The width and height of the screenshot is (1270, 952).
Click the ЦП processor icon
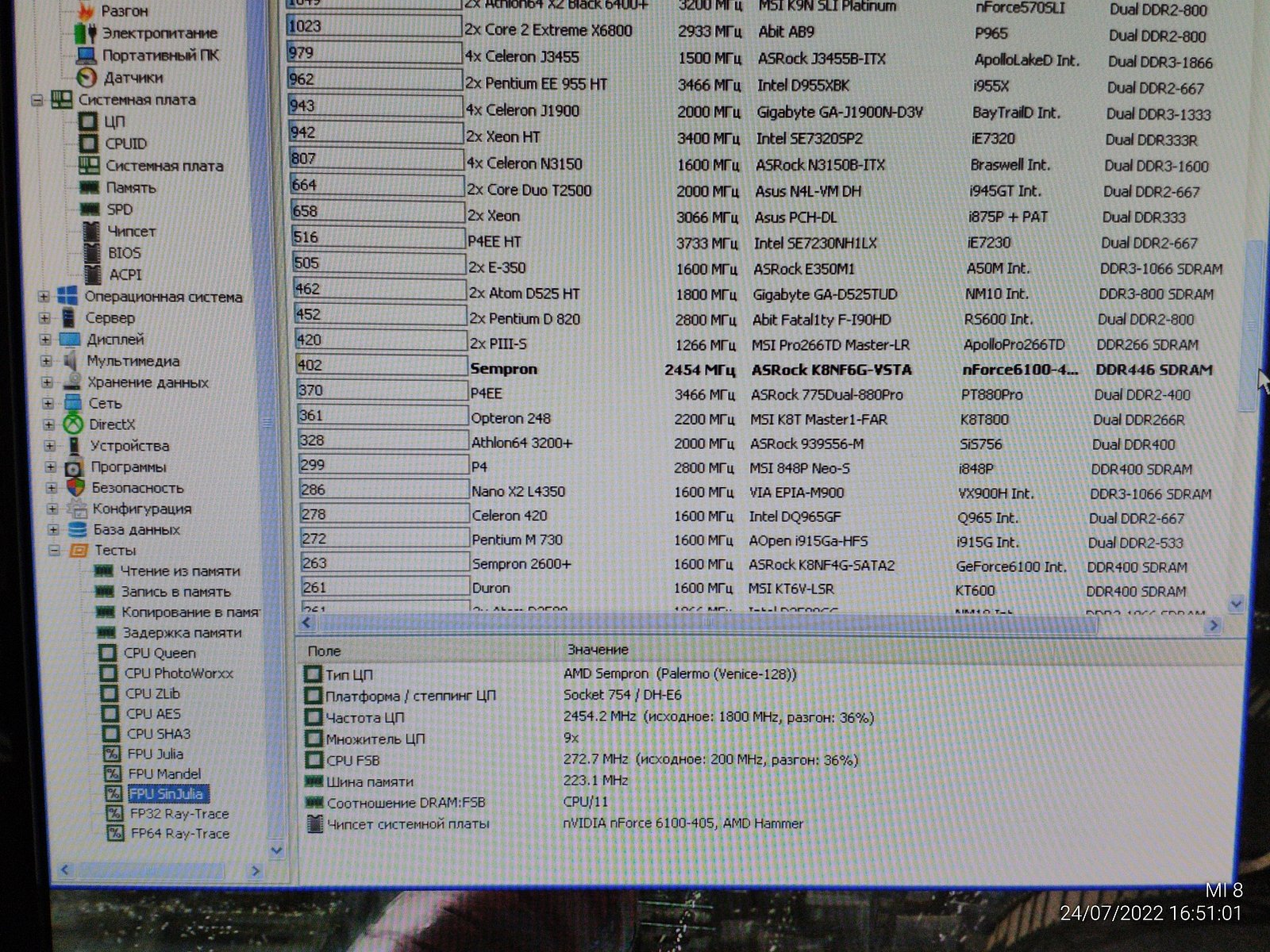88,122
